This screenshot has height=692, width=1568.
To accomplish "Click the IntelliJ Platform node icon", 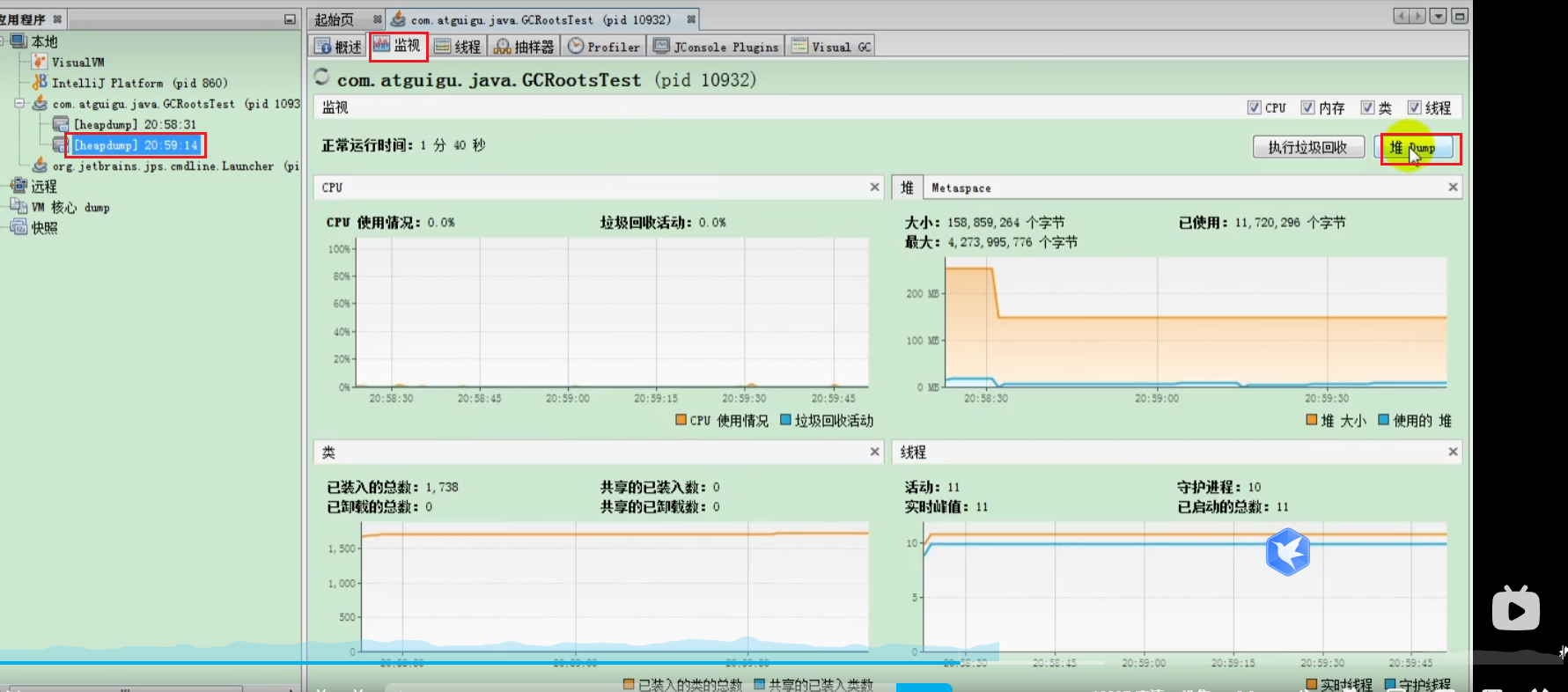I will pyautogui.click(x=40, y=82).
